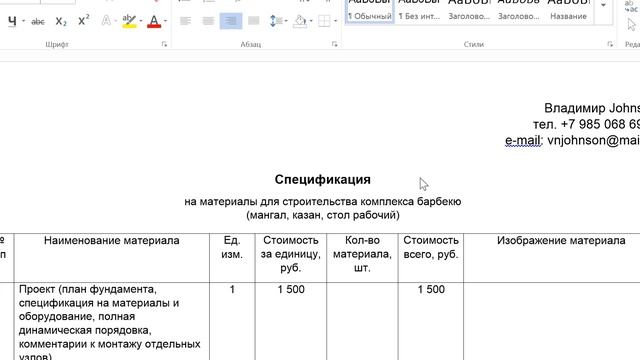Apply yellow text highlight color
Image resolution: width=640 pixels, height=360 pixels.
129,21
